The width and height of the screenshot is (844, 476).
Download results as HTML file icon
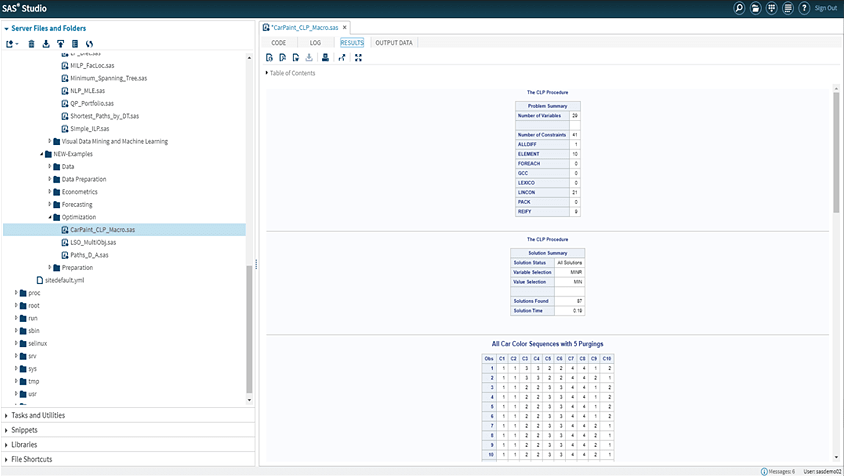[269, 58]
